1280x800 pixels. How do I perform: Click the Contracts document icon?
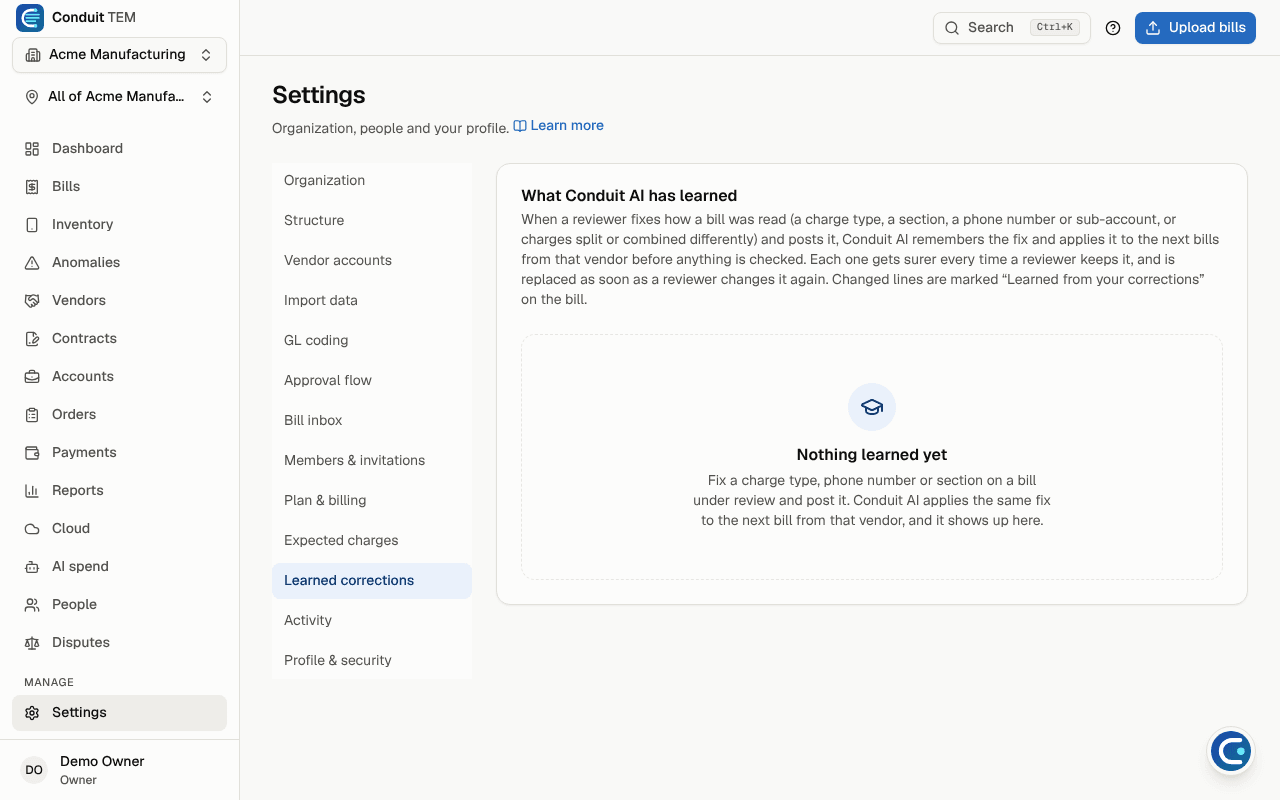(32, 338)
